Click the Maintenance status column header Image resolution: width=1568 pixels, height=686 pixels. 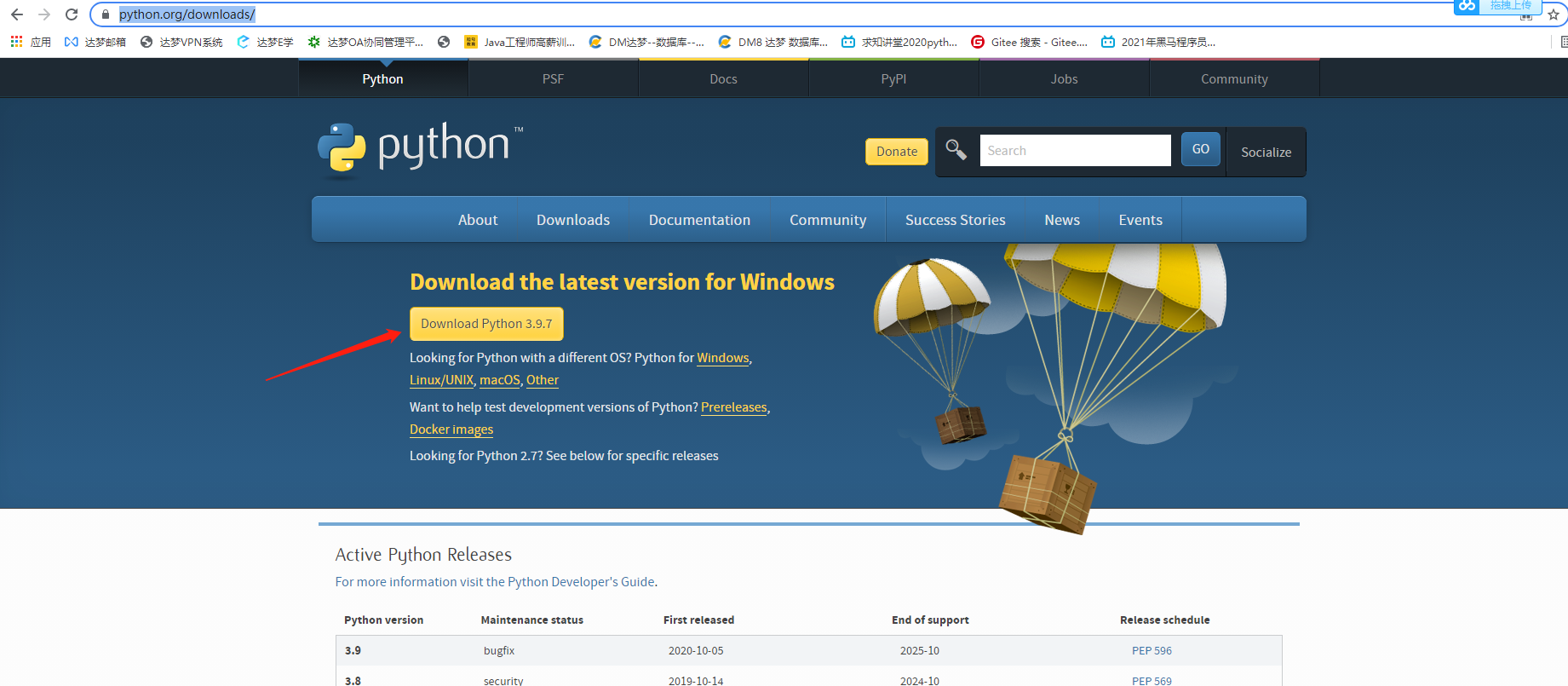pos(532,620)
